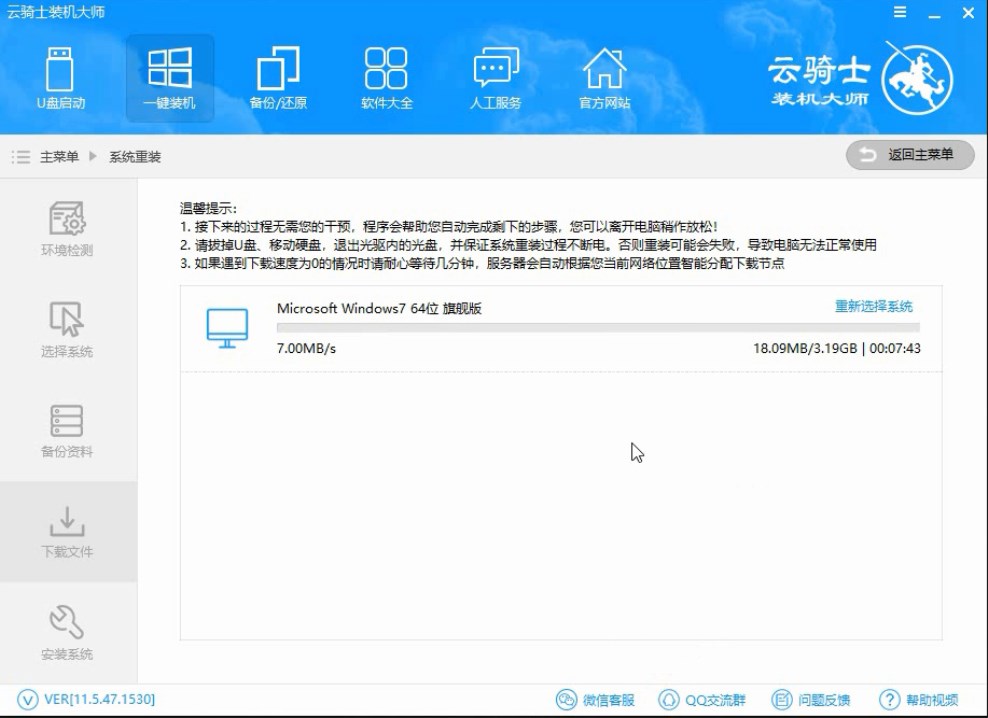
Task: Open 人工服务 support
Action: click(x=494, y=78)
